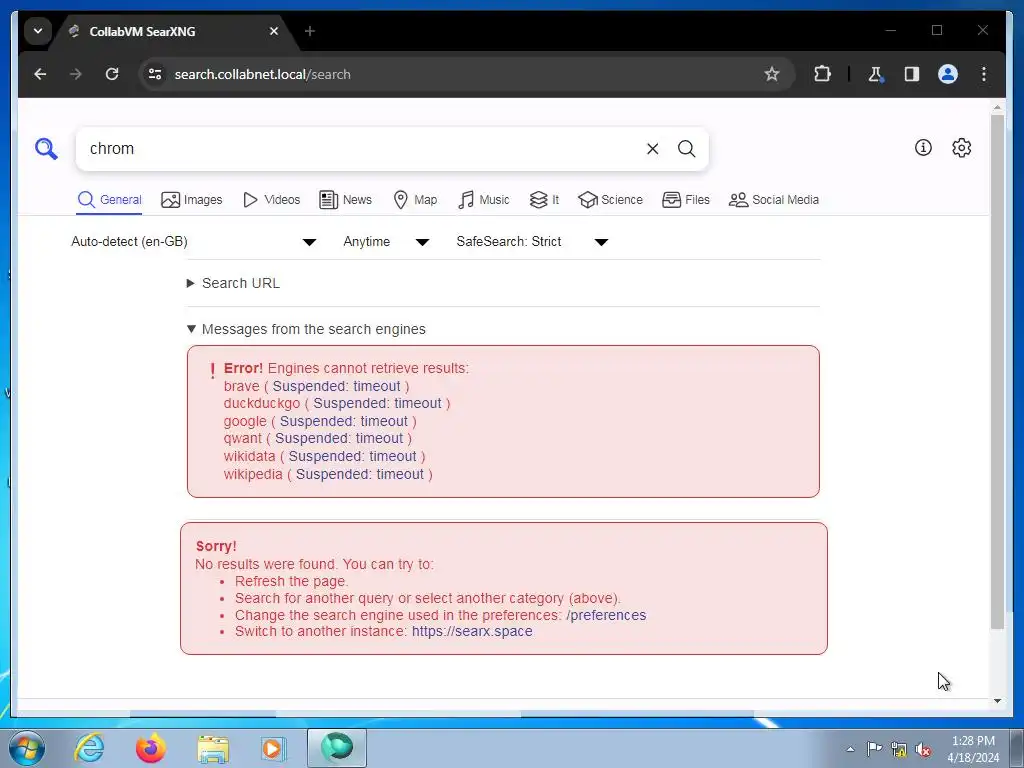The width and height of the screenshot is (1024, 768).
Task: Open the Auto-detect (en-GB) language dropdown
Action: pos(193,242)
